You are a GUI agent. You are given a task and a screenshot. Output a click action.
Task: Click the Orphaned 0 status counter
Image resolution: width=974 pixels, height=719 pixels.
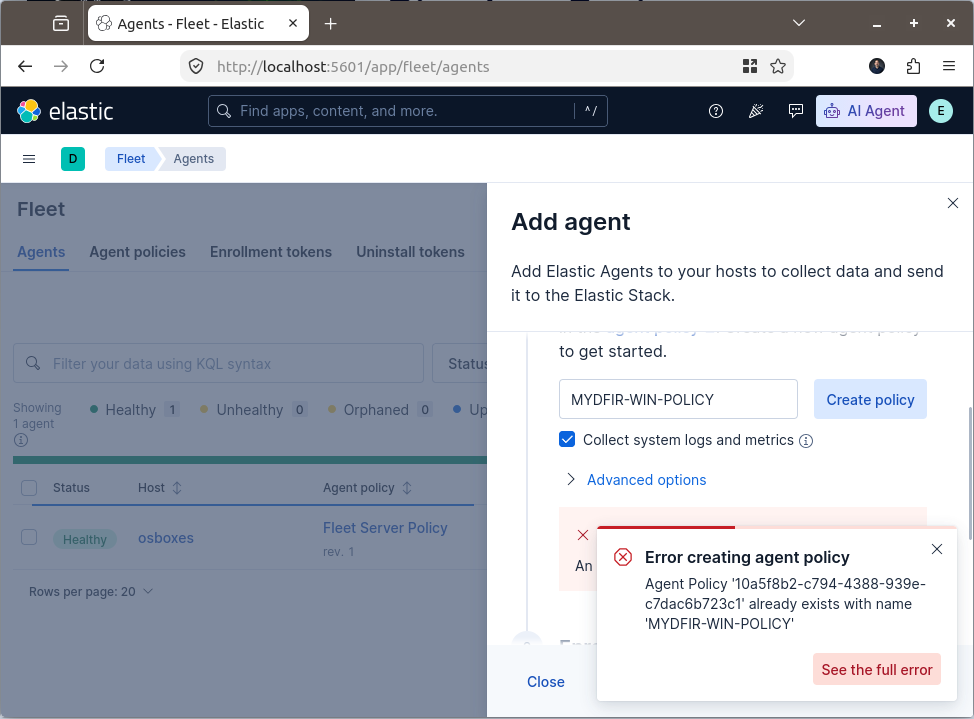[380, 410]
